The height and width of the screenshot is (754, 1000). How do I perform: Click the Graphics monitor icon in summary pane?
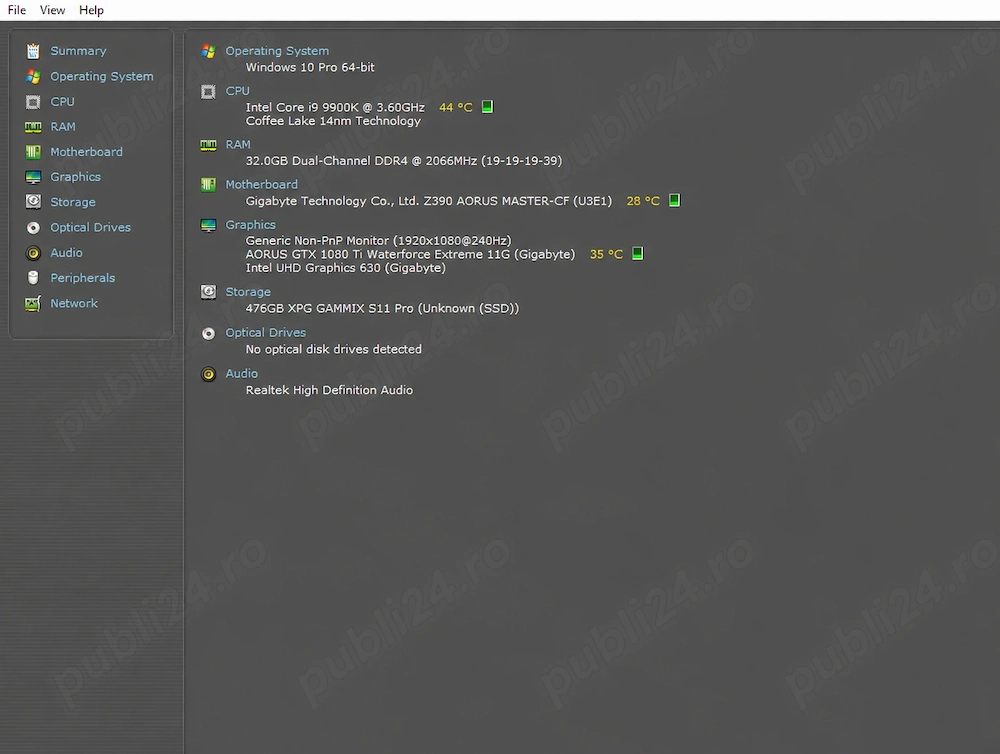pyautogui.click(x=209, y=226)
